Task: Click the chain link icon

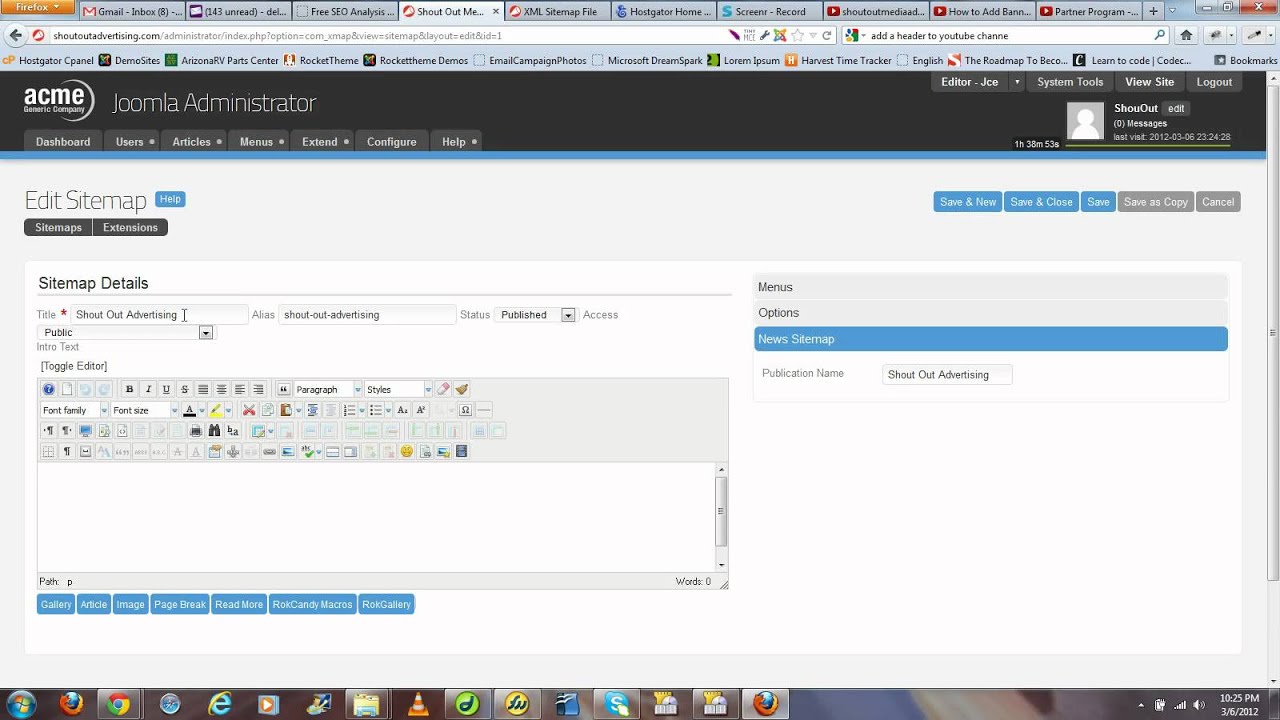Action: tap(269, 451)
